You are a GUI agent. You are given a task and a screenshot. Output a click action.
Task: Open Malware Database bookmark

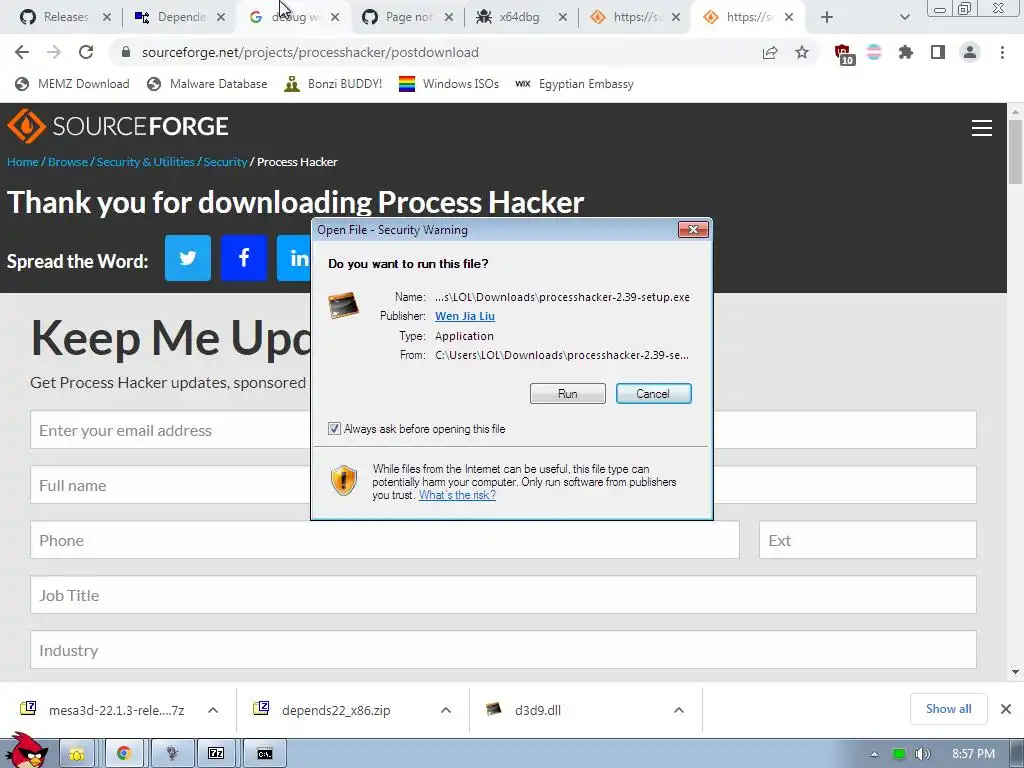pyautogui.click(x=208, y=84)
